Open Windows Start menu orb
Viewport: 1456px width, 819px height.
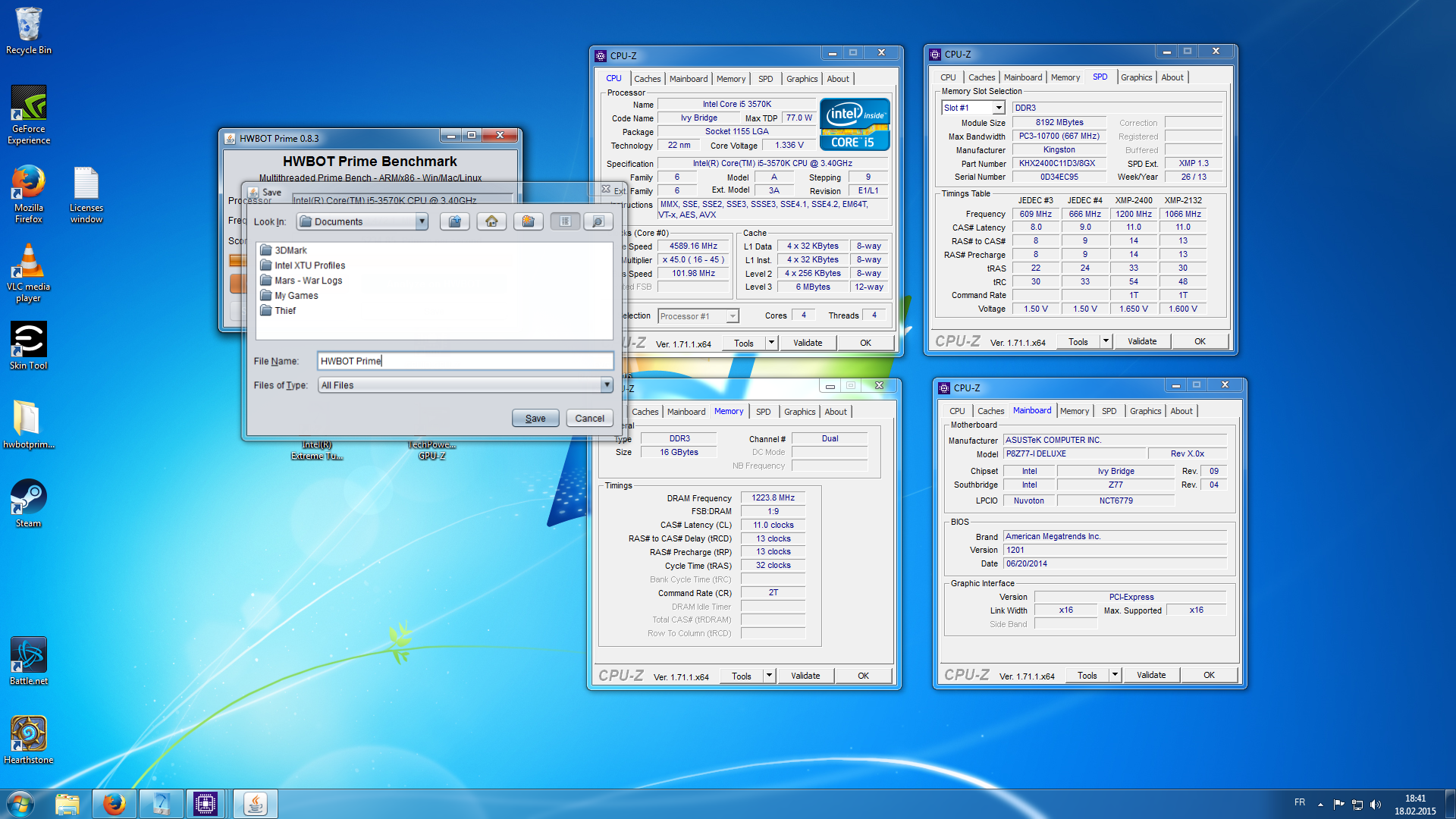pos(20,804)
